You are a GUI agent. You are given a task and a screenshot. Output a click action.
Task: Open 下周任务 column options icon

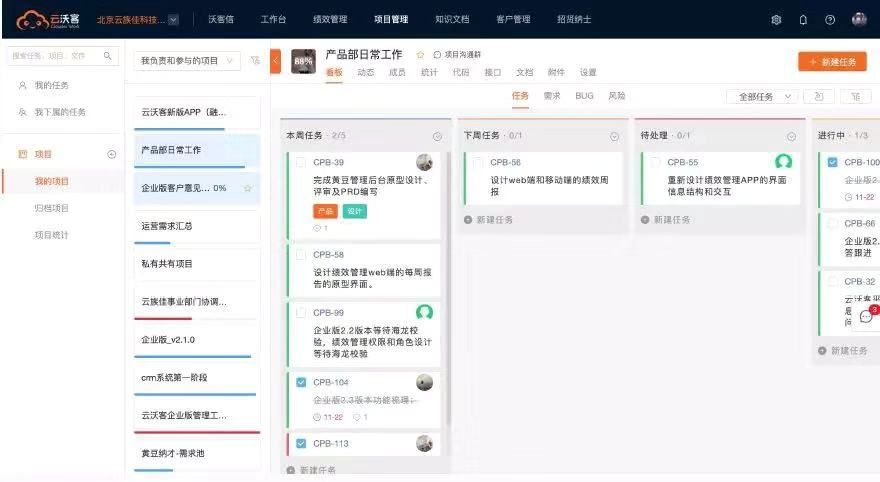(x=614, y=136)
